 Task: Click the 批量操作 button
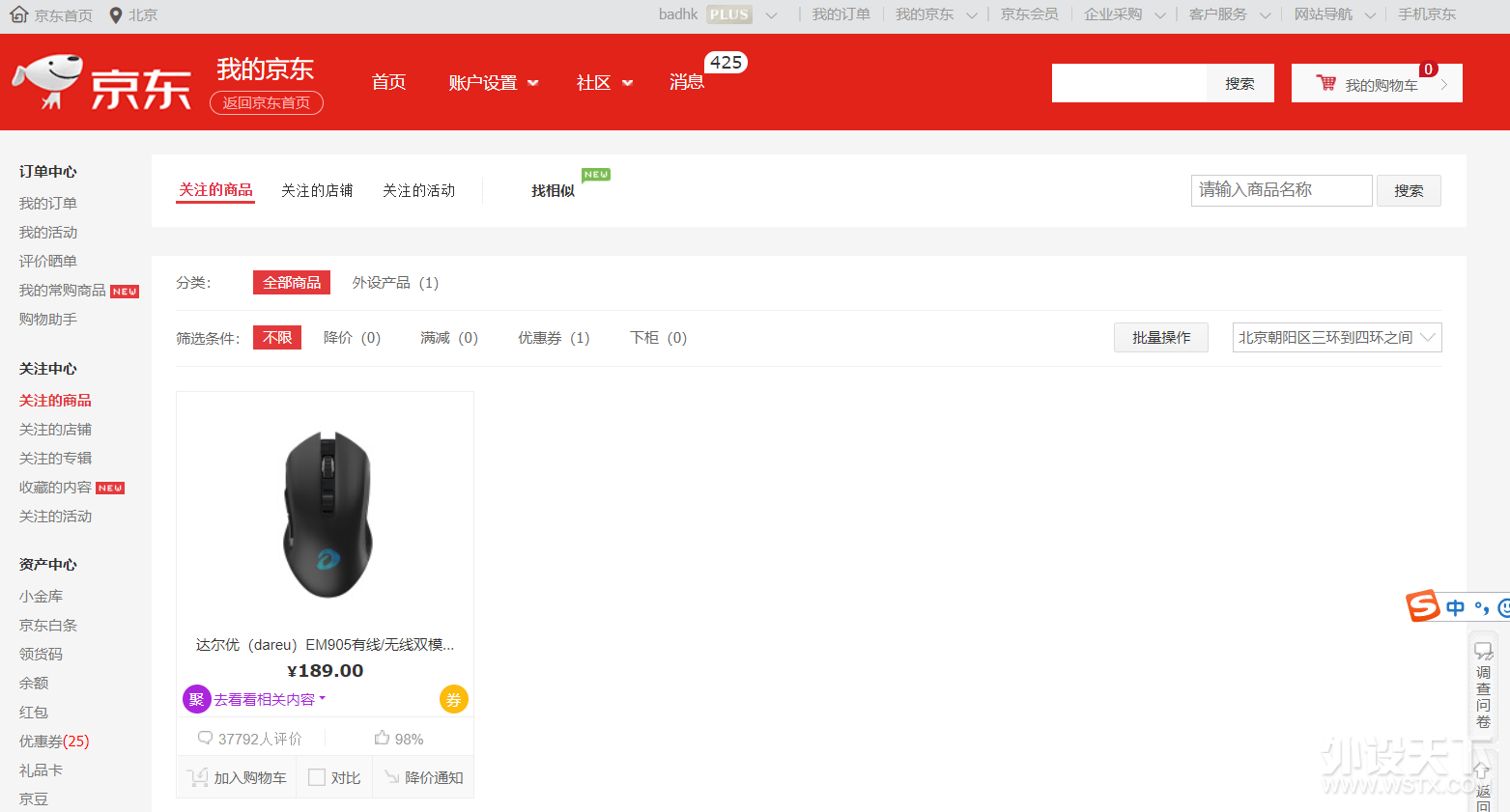1161,337
